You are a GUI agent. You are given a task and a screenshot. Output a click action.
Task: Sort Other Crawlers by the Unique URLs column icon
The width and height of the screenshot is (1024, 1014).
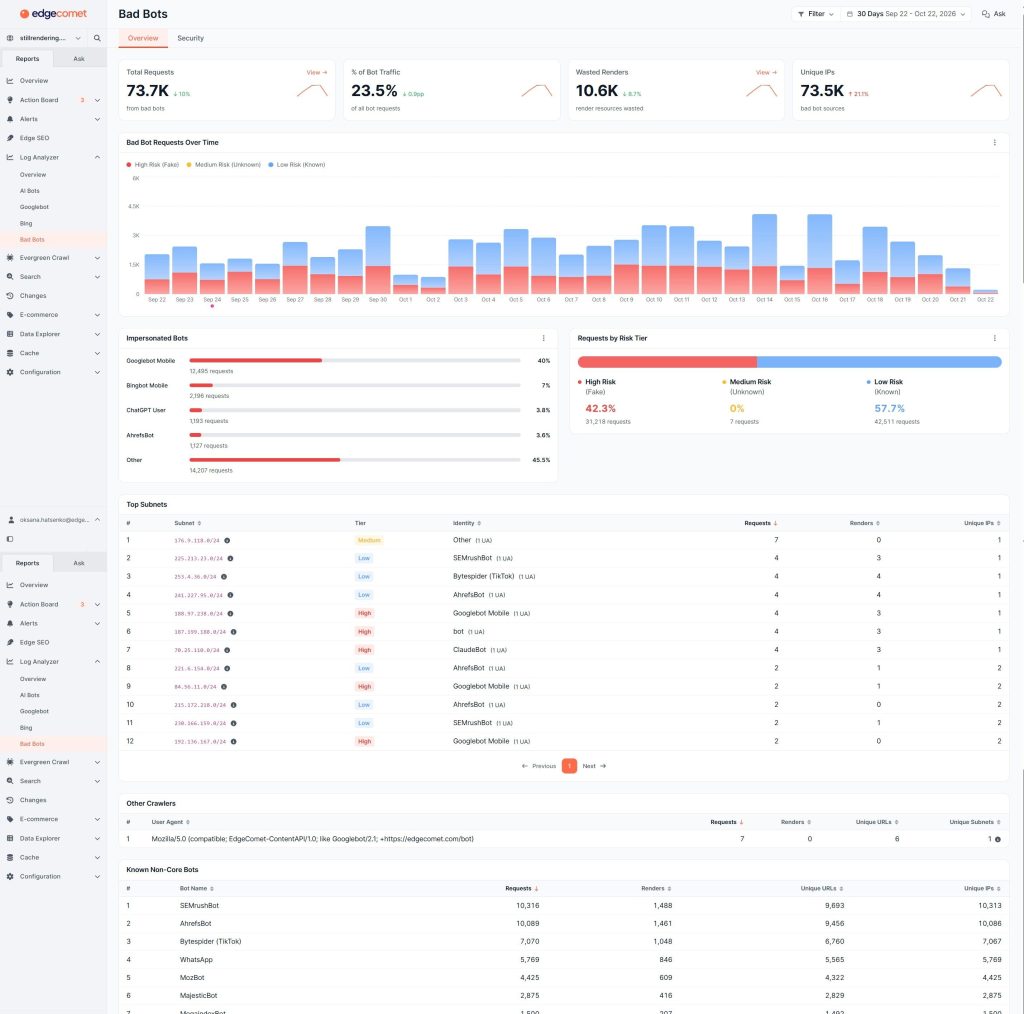[x=897, y=823]
